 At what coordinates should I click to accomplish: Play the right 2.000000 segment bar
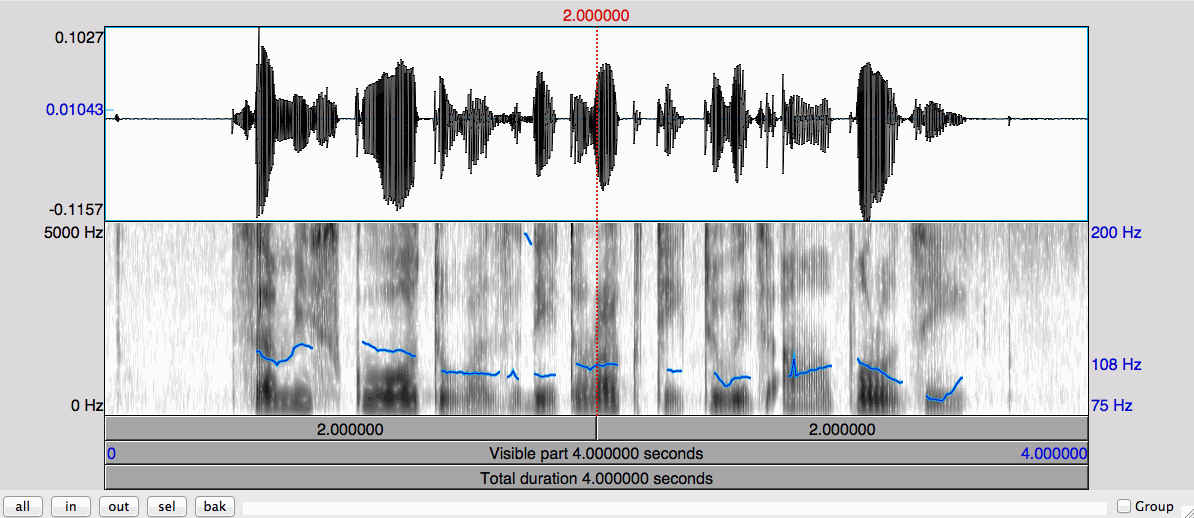840,429
